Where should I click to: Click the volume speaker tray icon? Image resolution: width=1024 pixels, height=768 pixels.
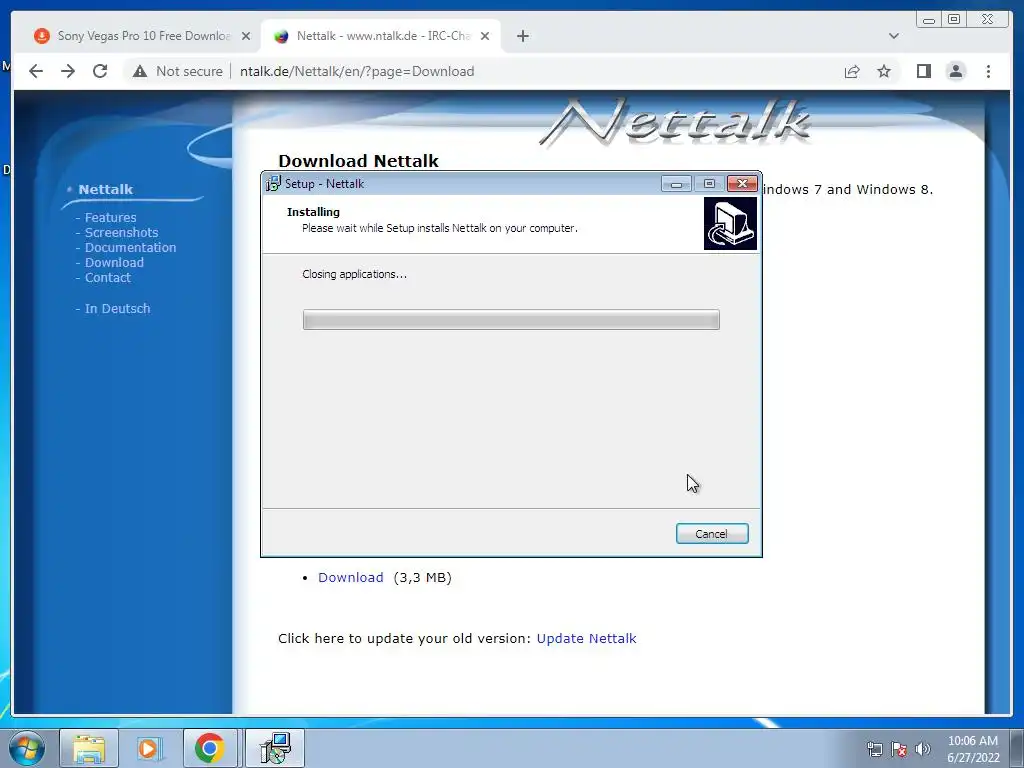coord(923,749)
